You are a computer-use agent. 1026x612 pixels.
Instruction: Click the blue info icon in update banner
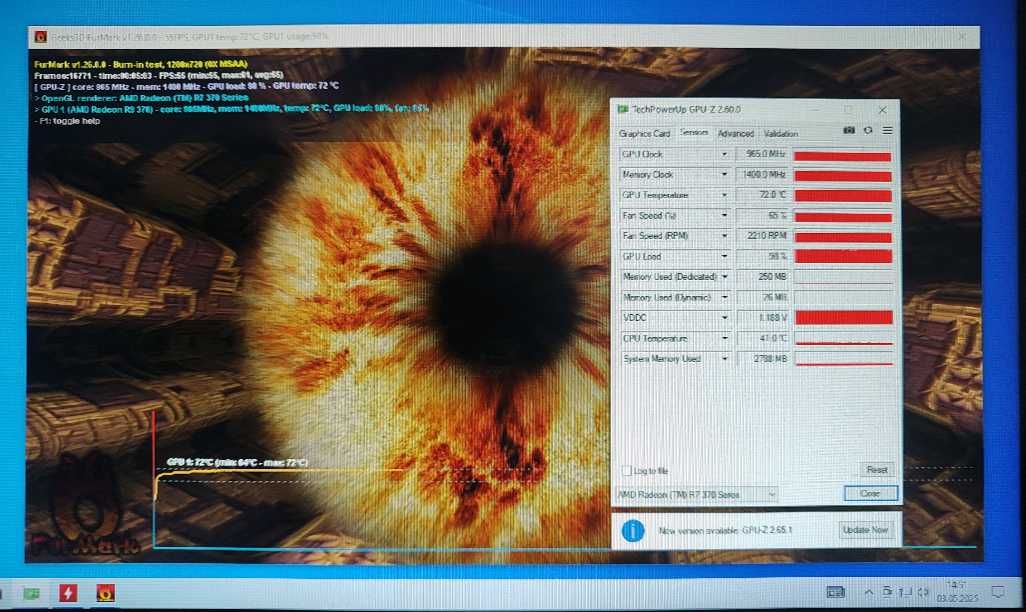point(633,530)
